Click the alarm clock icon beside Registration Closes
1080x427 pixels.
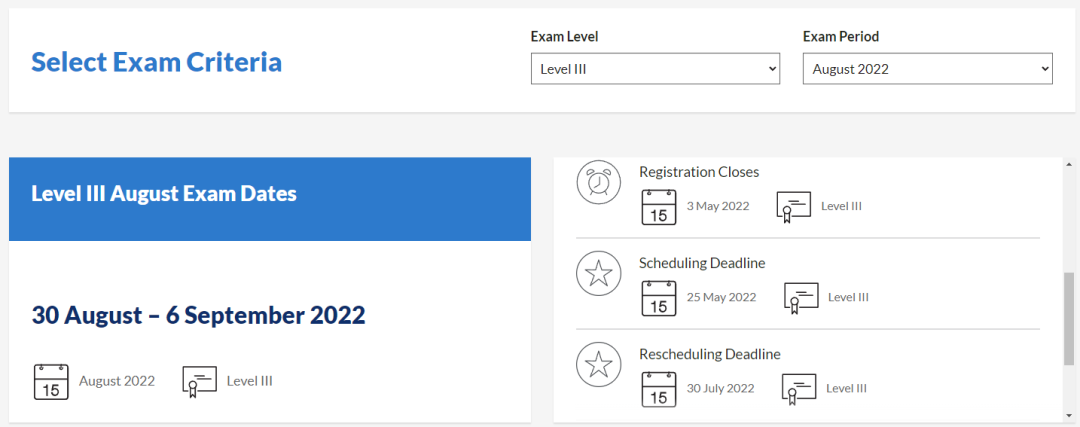[x=598, y=183]
